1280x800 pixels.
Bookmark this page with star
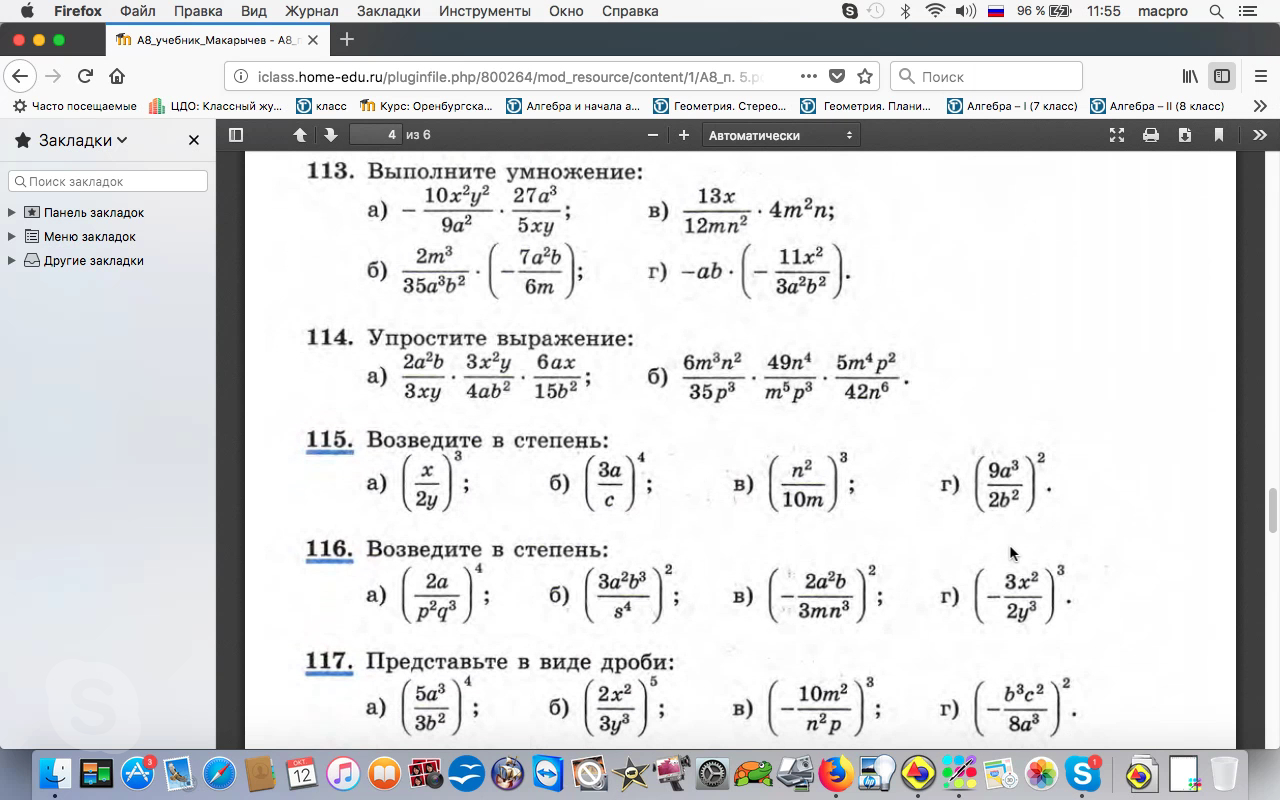(865, 76)
